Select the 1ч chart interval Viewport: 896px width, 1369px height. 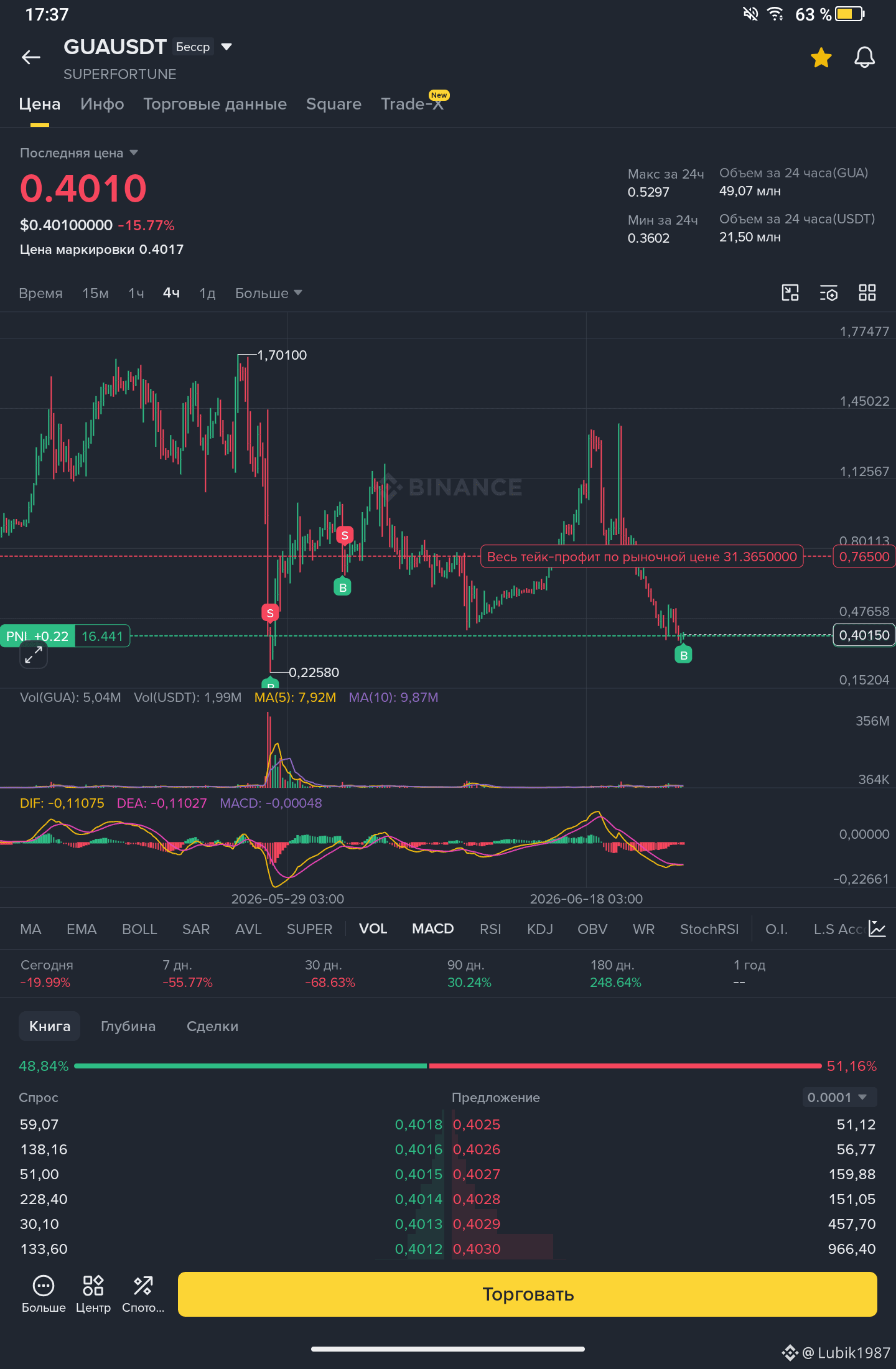[x=136, y=293]
